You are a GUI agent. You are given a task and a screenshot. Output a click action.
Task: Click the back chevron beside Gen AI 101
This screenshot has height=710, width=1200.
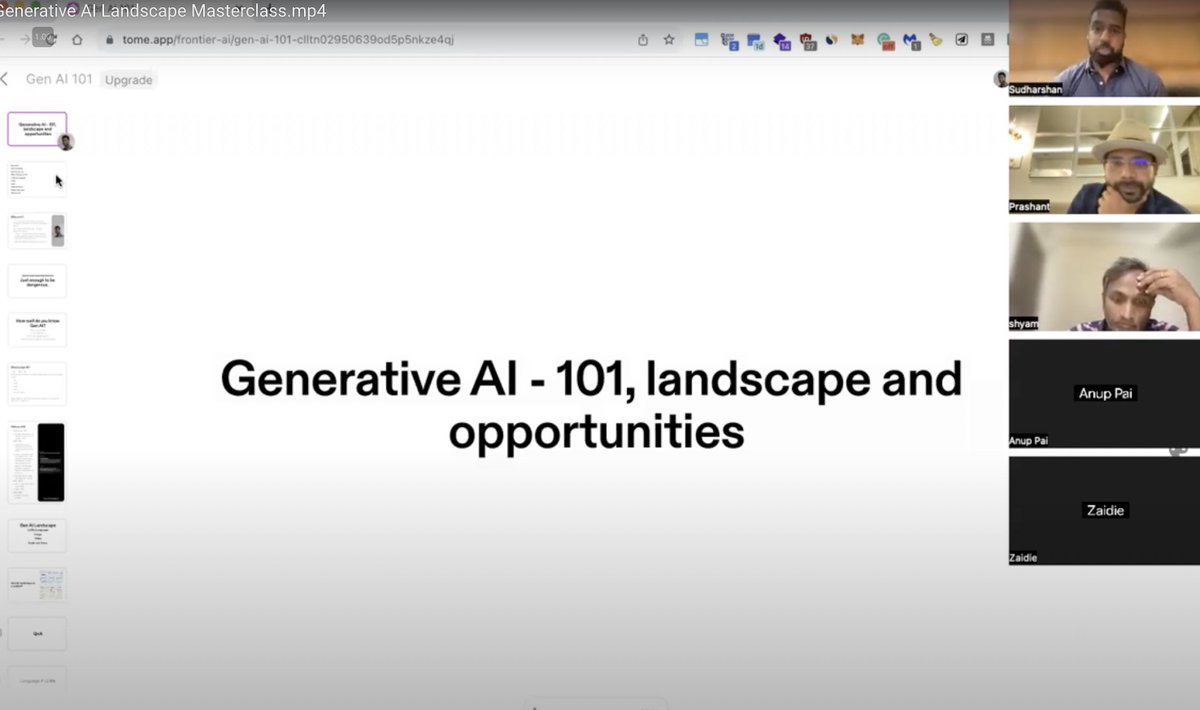(x=5, y=79)
